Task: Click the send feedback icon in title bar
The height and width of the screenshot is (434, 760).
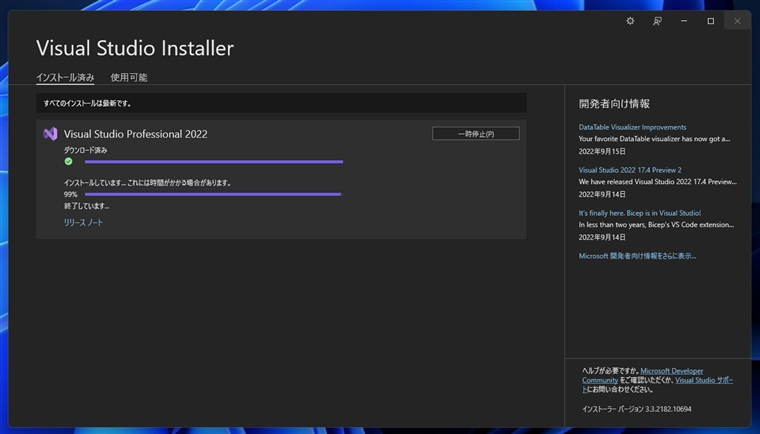Action: 657,21
